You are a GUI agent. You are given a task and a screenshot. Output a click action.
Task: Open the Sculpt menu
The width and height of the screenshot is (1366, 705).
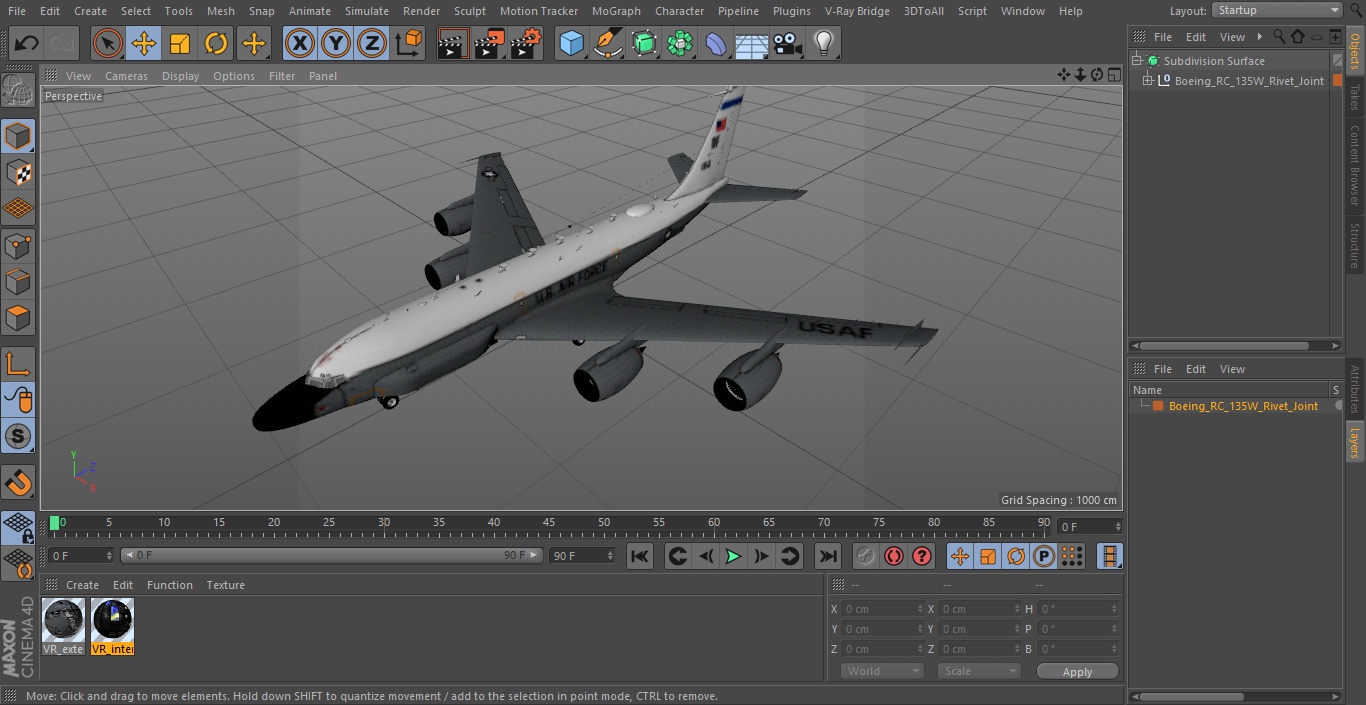click(469, 11)
